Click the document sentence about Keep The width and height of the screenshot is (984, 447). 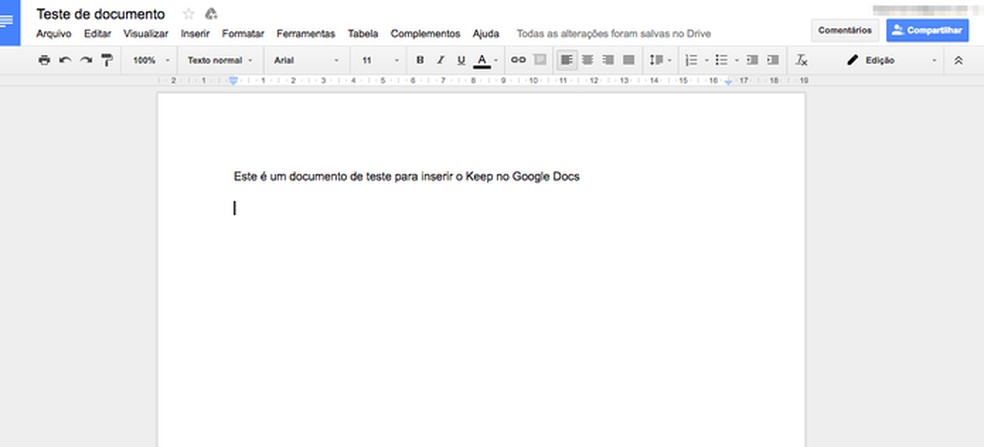point(407,177)
